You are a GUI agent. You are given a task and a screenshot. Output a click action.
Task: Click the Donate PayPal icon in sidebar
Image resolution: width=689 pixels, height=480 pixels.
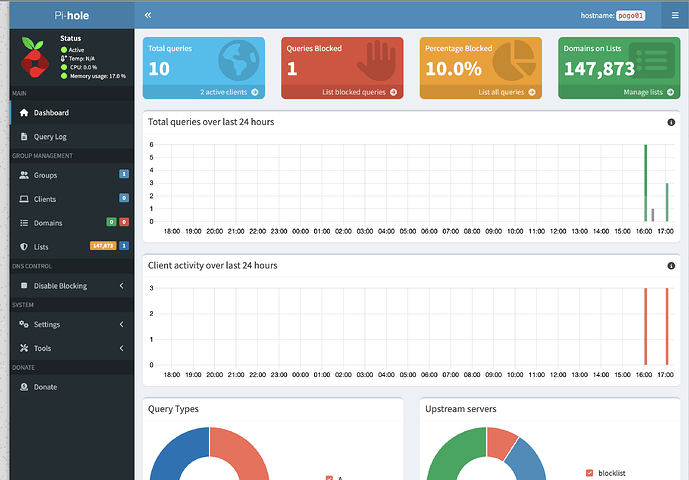(24, 387)
